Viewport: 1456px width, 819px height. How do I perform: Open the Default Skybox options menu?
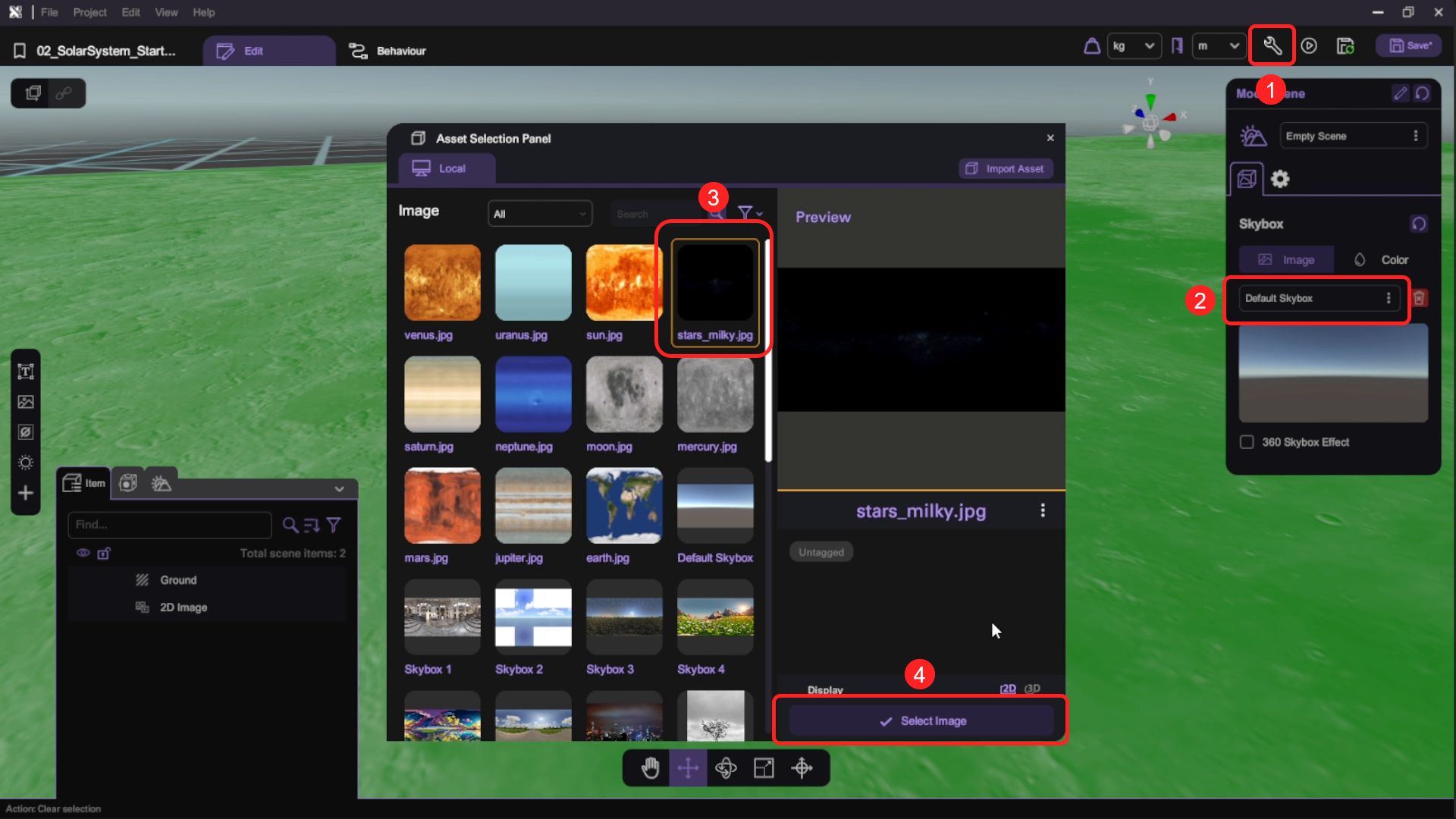[x=1389, y=298]
